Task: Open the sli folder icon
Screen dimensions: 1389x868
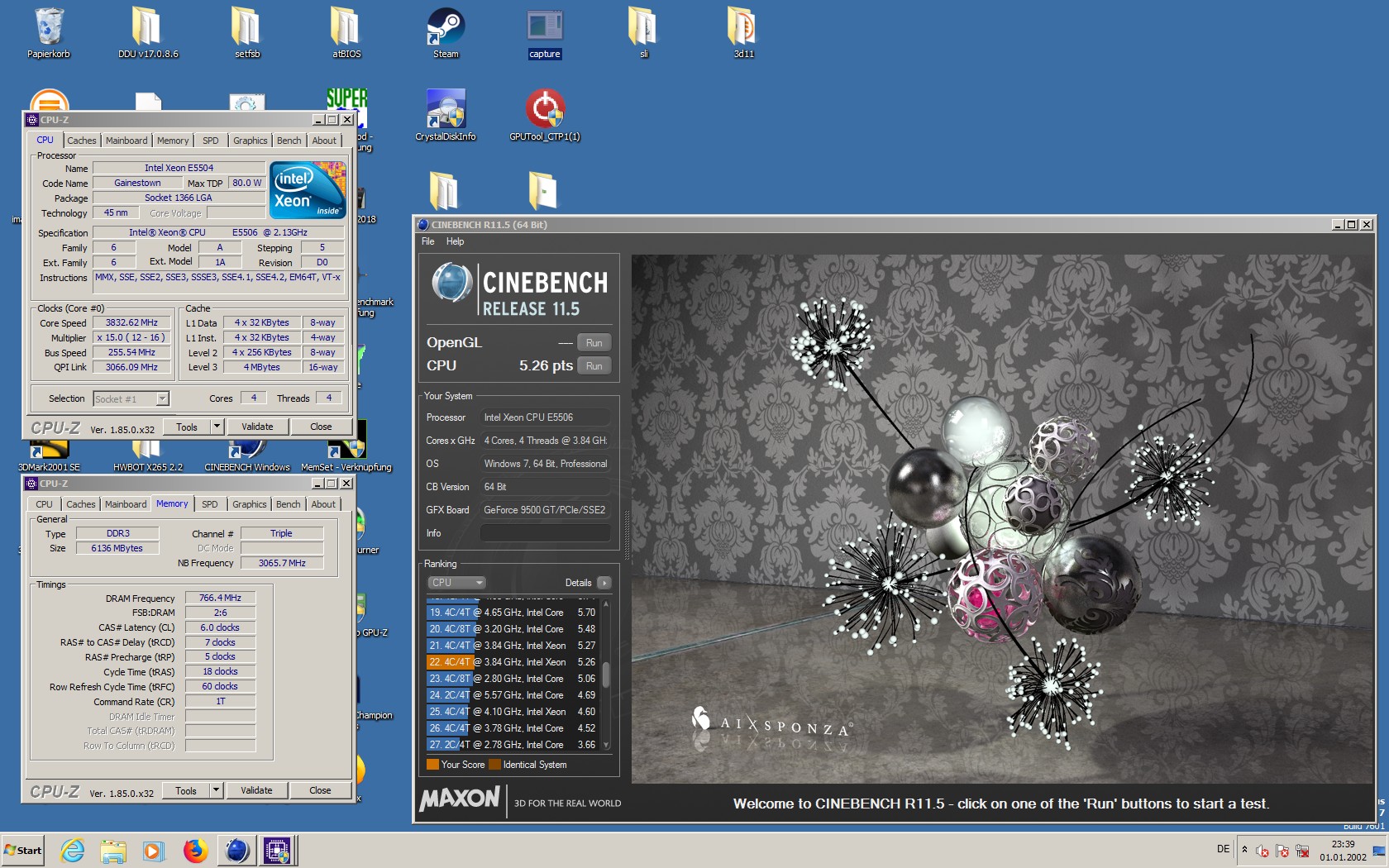Action: click(644, 33)
